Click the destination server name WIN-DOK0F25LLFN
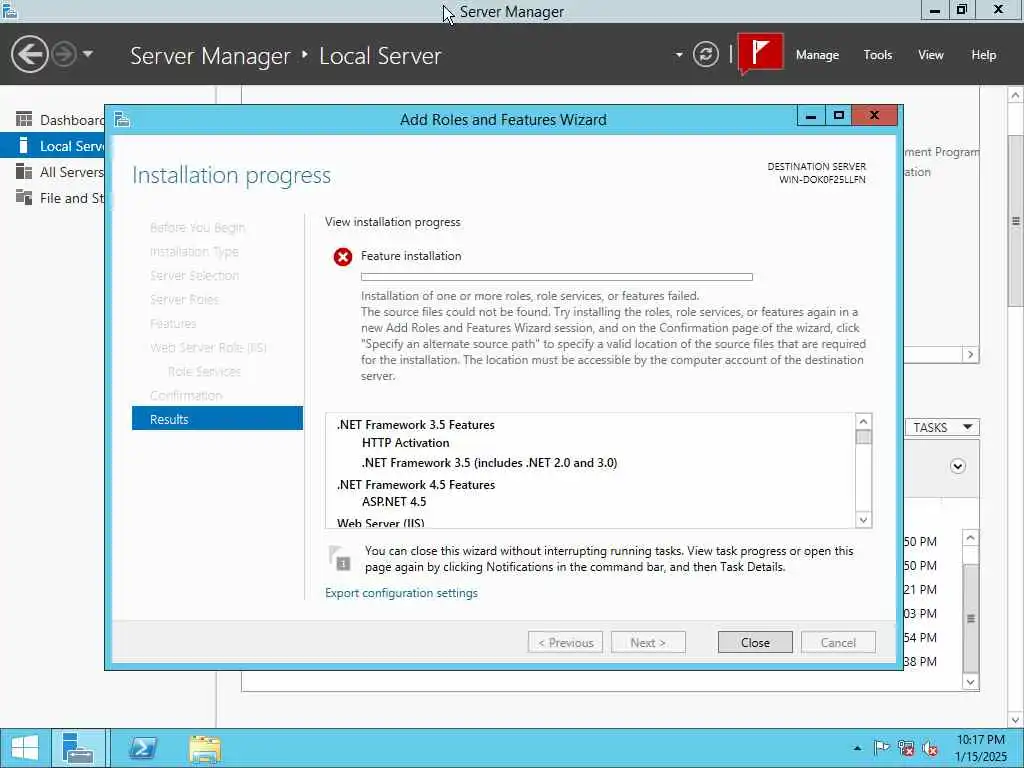This screenshot has width=1024, height=768. [x=822, y=180]
